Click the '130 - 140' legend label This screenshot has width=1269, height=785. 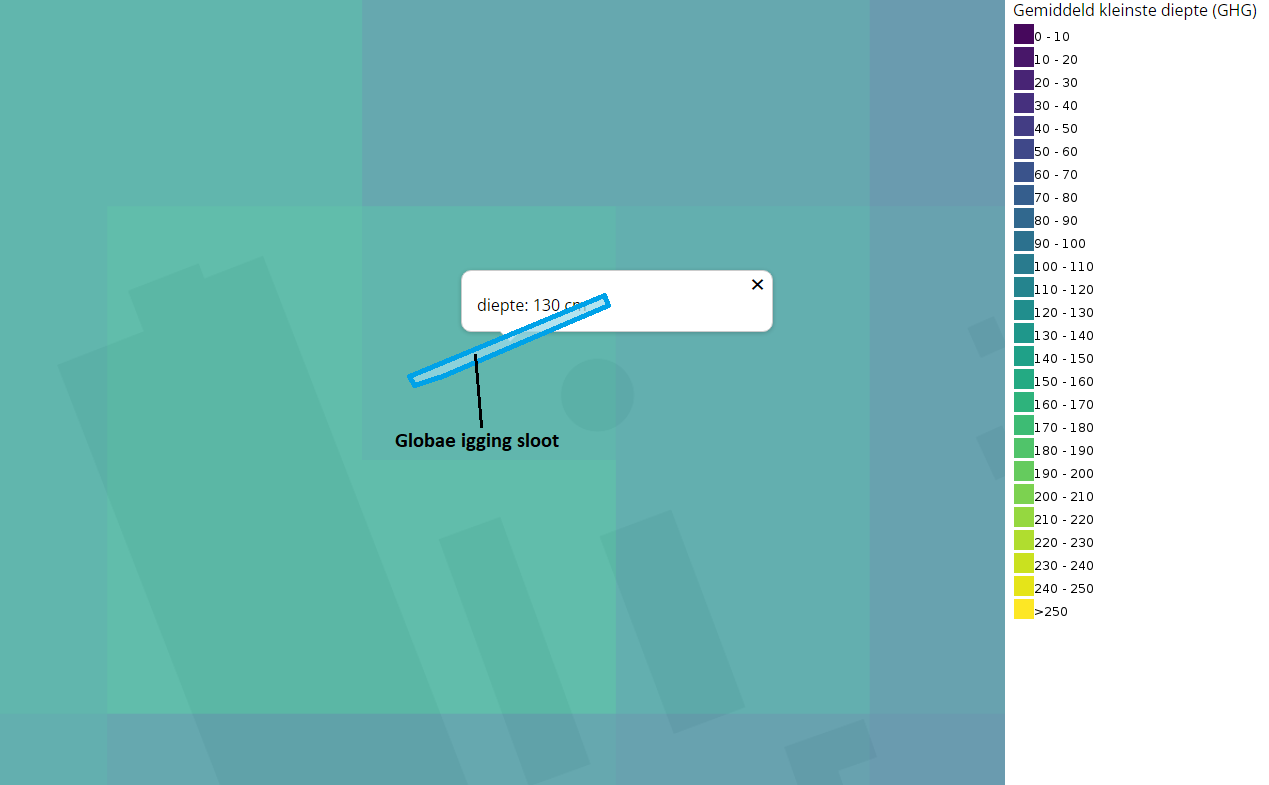point(1064,336)
